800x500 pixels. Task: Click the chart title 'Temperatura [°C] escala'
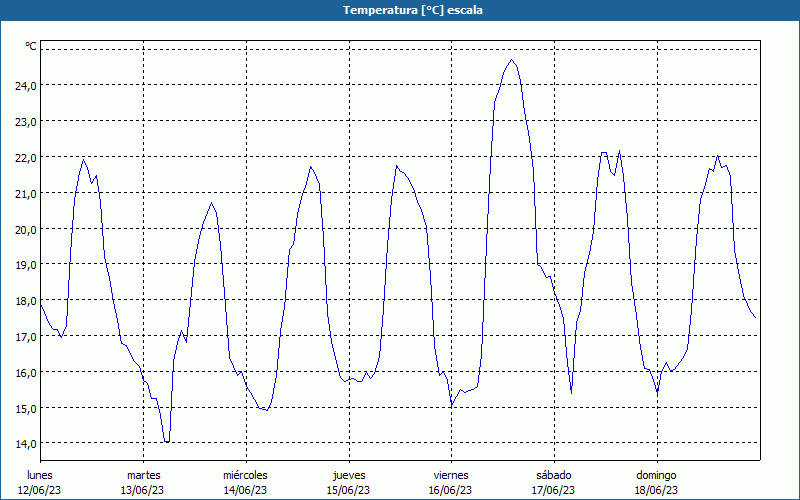pos(413,10)
